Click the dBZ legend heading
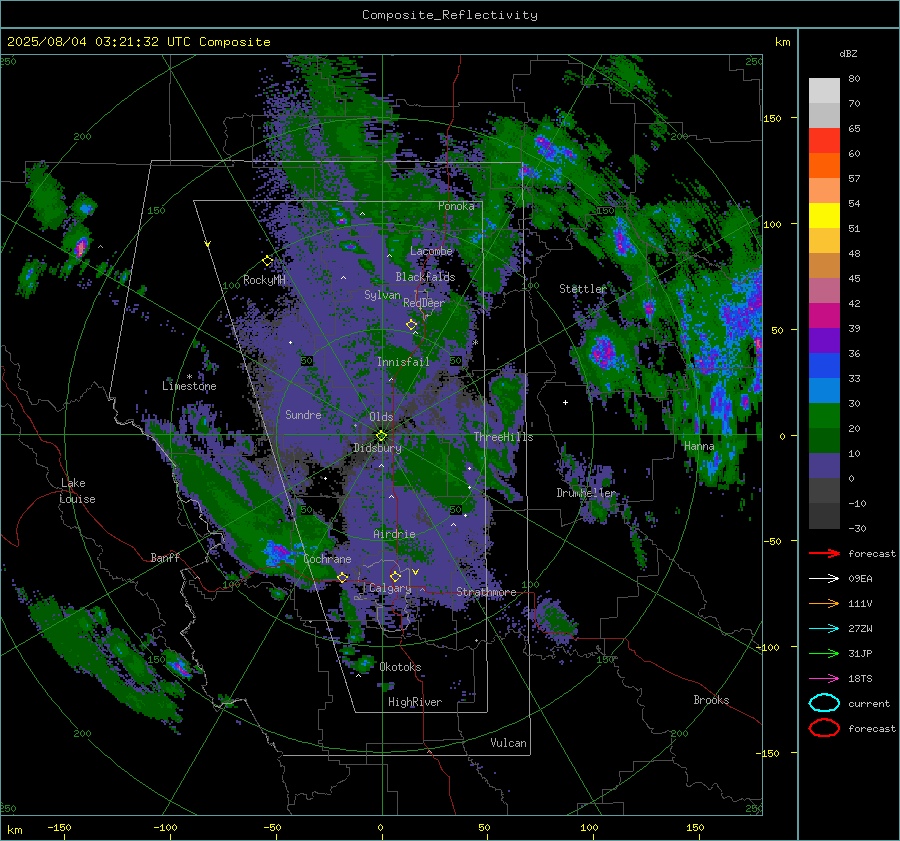 click(848, 54)
